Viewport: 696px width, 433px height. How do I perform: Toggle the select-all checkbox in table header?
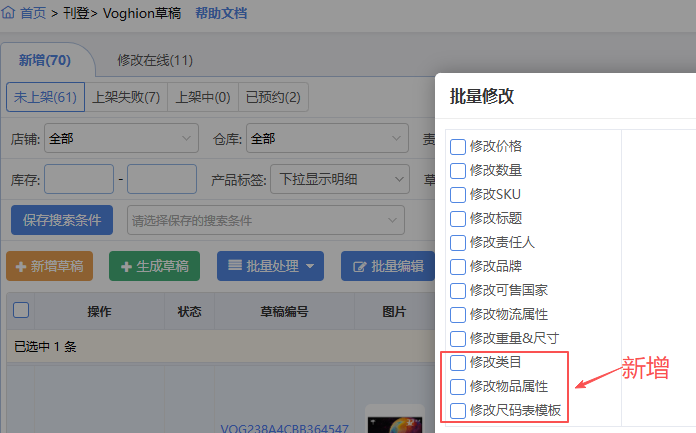tap(21, 310)
